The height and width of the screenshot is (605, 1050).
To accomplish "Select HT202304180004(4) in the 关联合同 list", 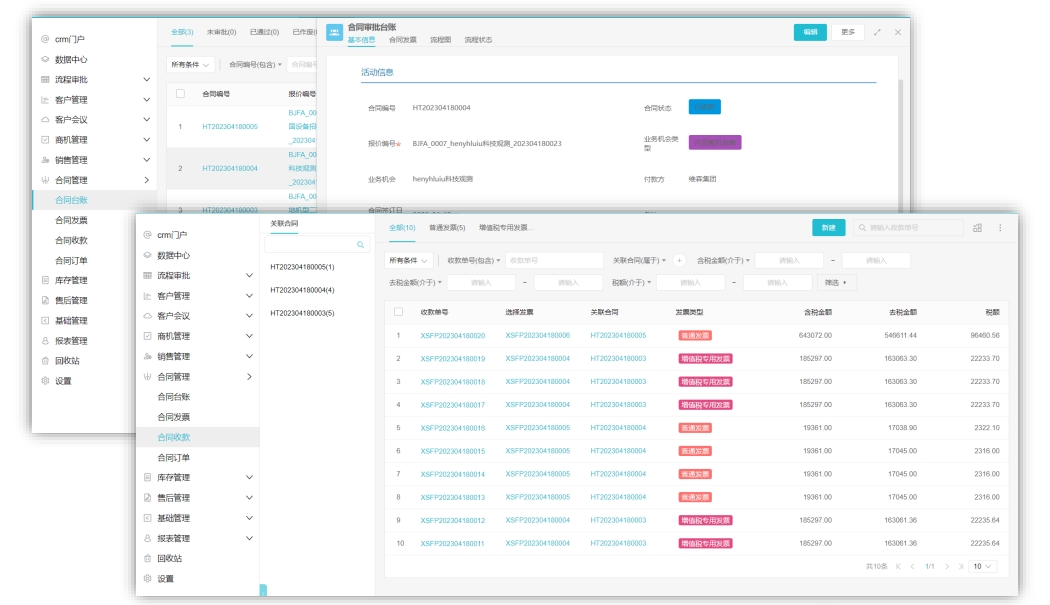I will pos(302,290).
